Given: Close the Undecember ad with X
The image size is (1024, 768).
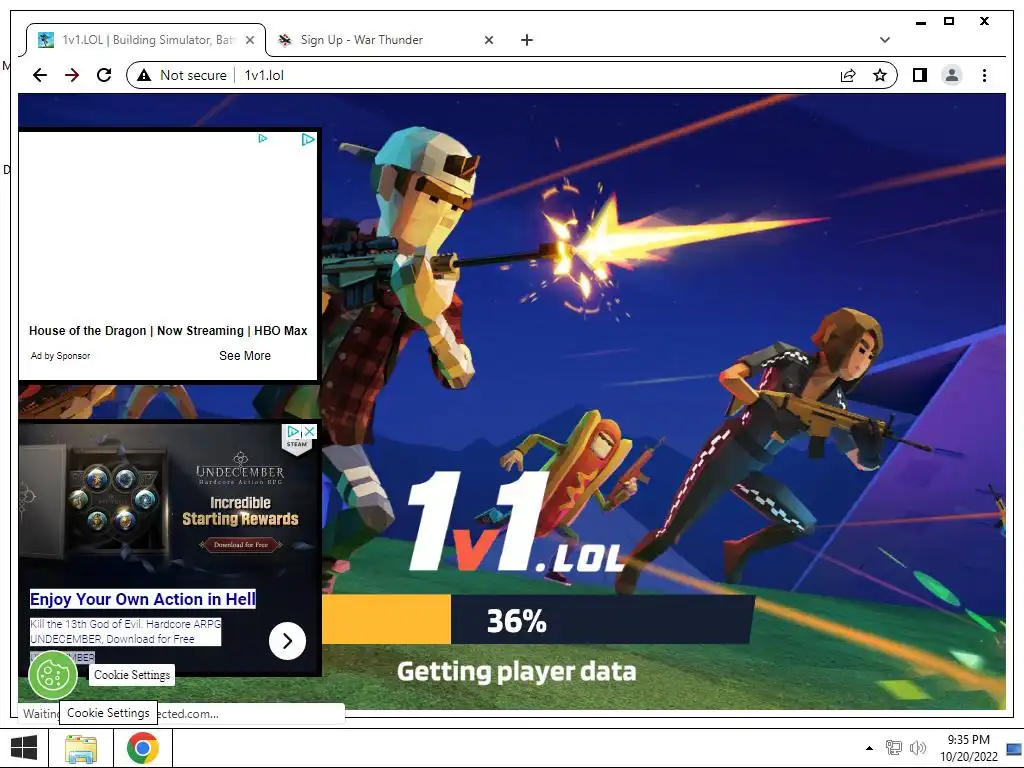Looking at the screenshot, I should coord(310,431).
